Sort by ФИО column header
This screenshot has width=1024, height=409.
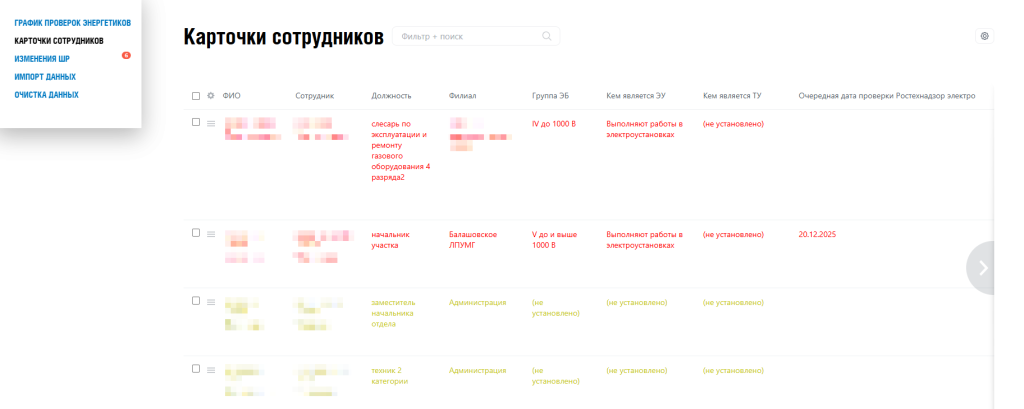point(231,96)
